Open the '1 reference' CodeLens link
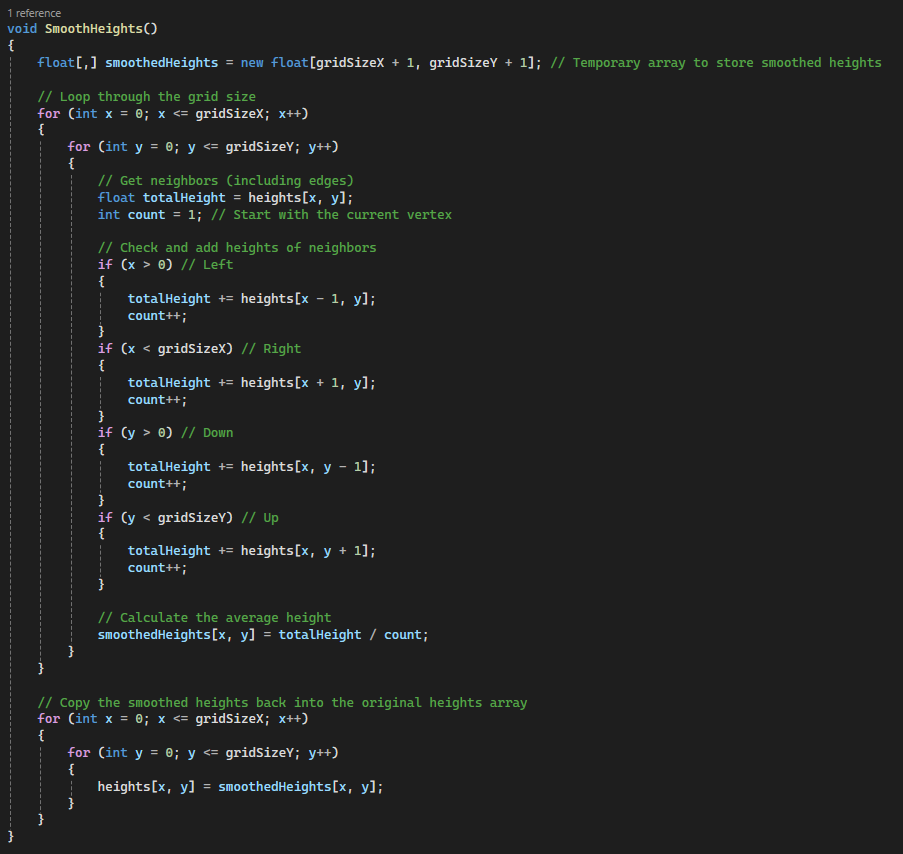This screenshot has height=854, width=903. (34, 13)
